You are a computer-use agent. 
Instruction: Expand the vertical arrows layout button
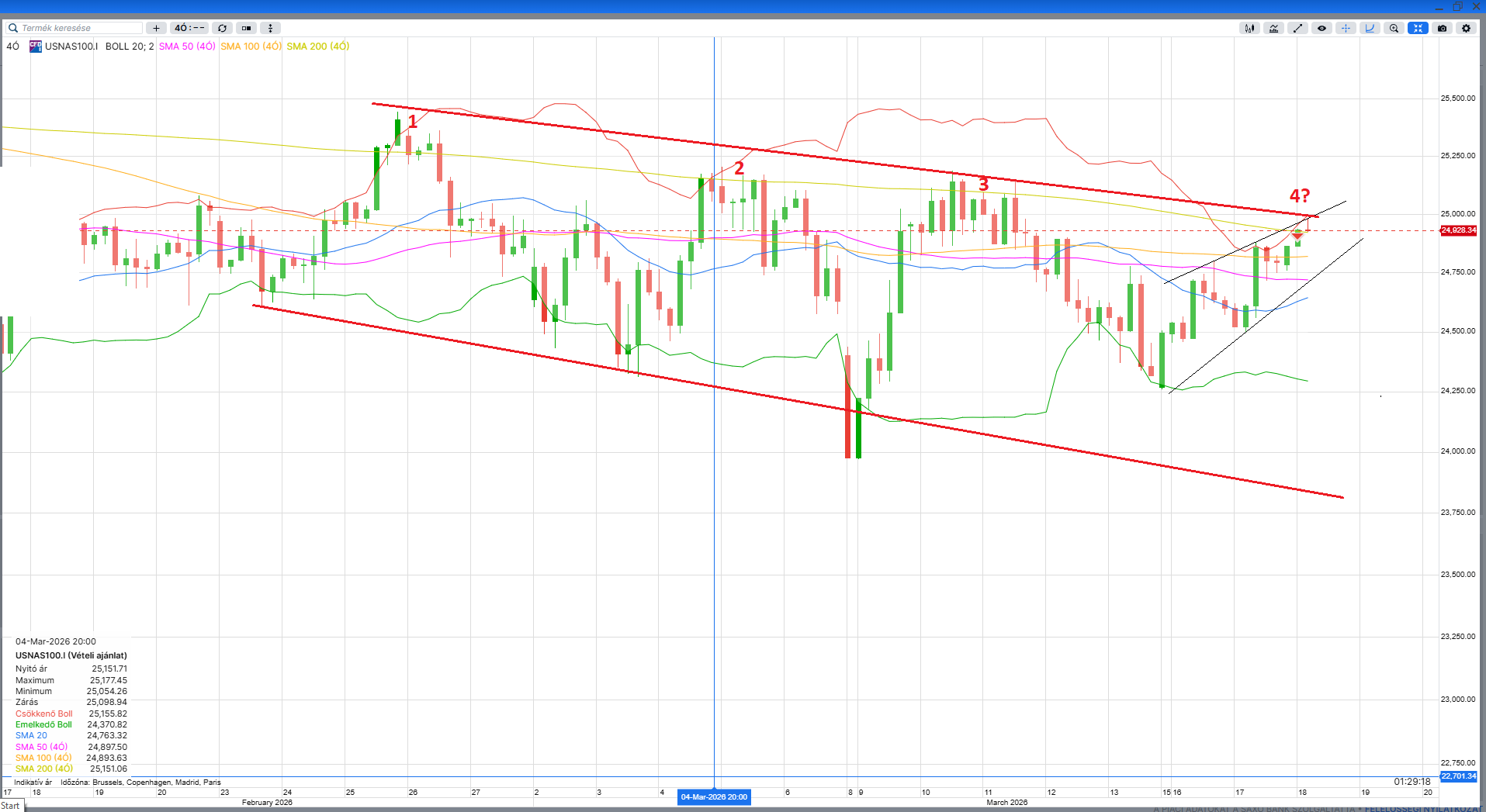[x=270, y=28]
